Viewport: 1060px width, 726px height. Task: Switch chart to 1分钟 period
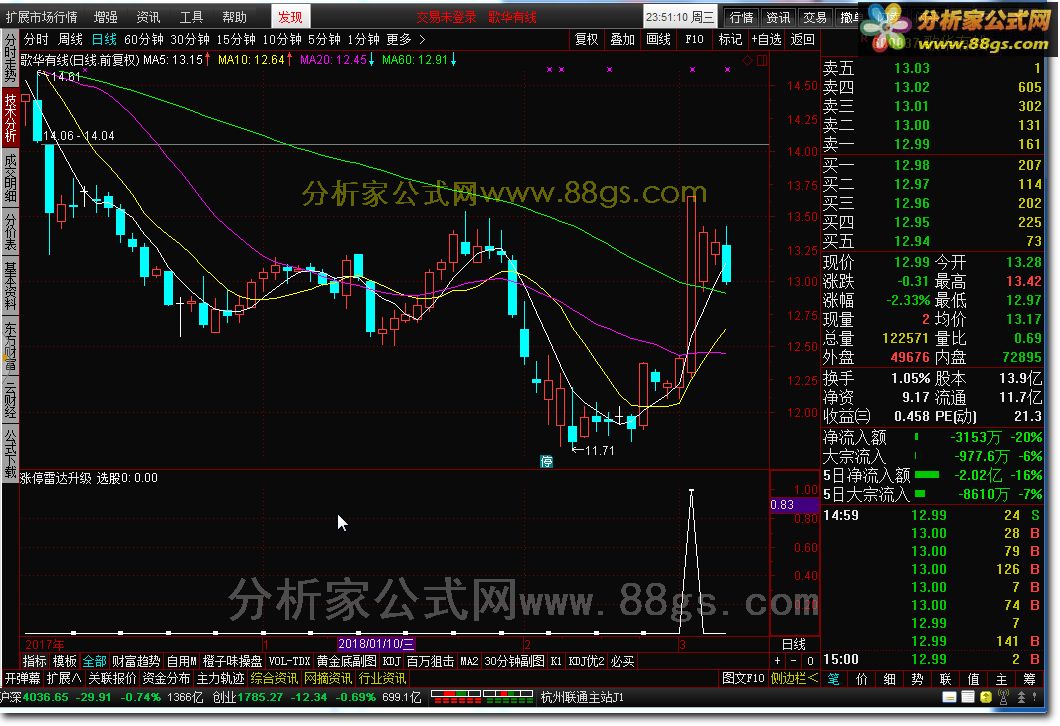click(363, 40)
